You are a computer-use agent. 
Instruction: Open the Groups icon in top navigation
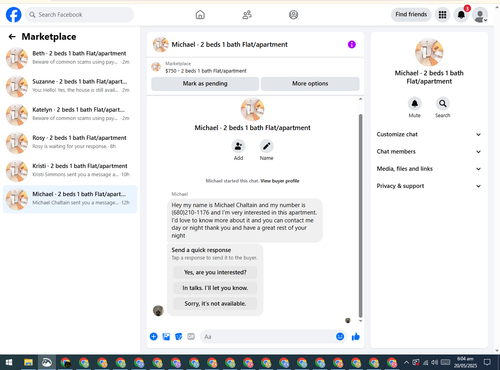(293, 15)
